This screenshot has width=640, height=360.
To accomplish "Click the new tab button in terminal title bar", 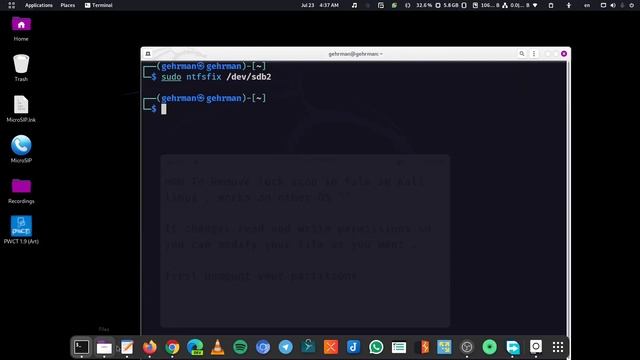I will click(x=148, y=54).
